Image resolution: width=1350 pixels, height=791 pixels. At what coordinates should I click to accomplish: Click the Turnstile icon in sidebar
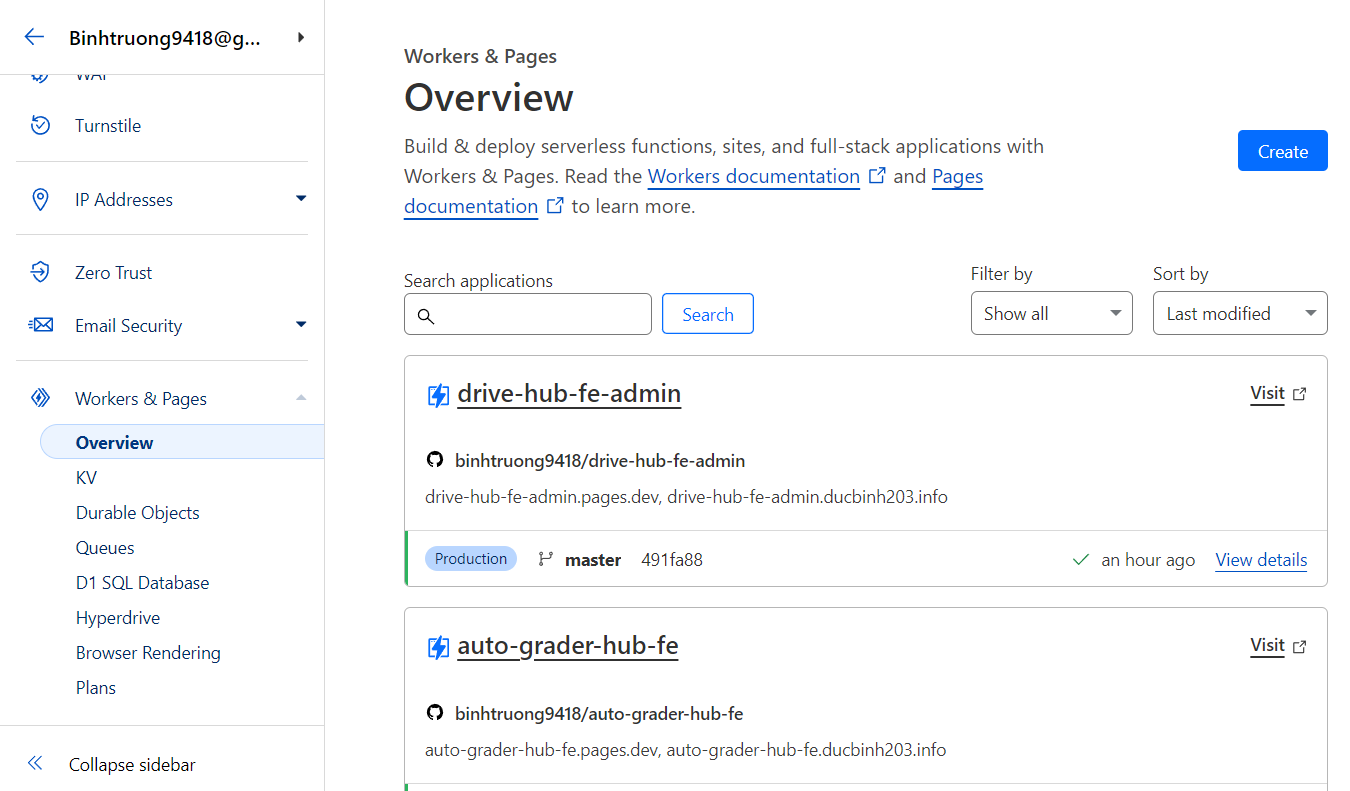click(40, 126)
